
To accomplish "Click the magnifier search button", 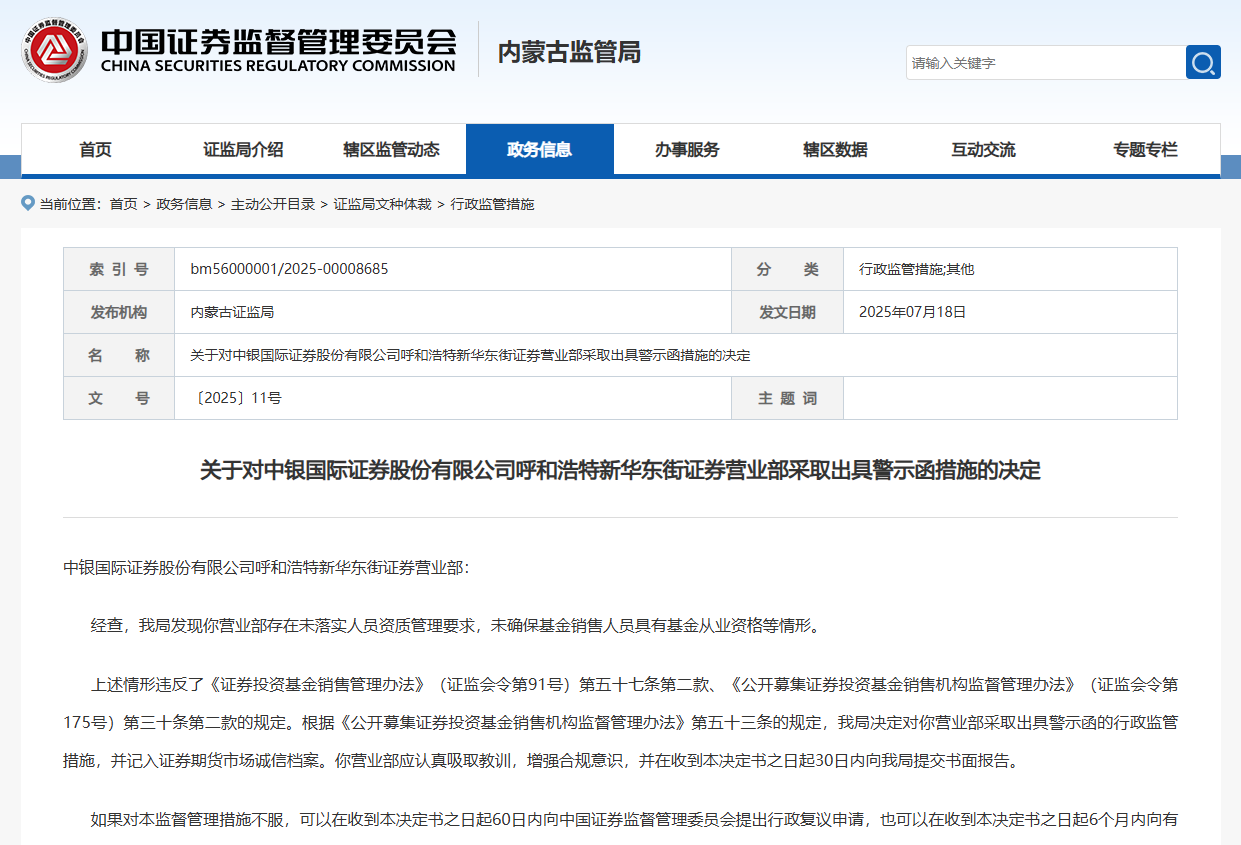I will pos(1203,62).
